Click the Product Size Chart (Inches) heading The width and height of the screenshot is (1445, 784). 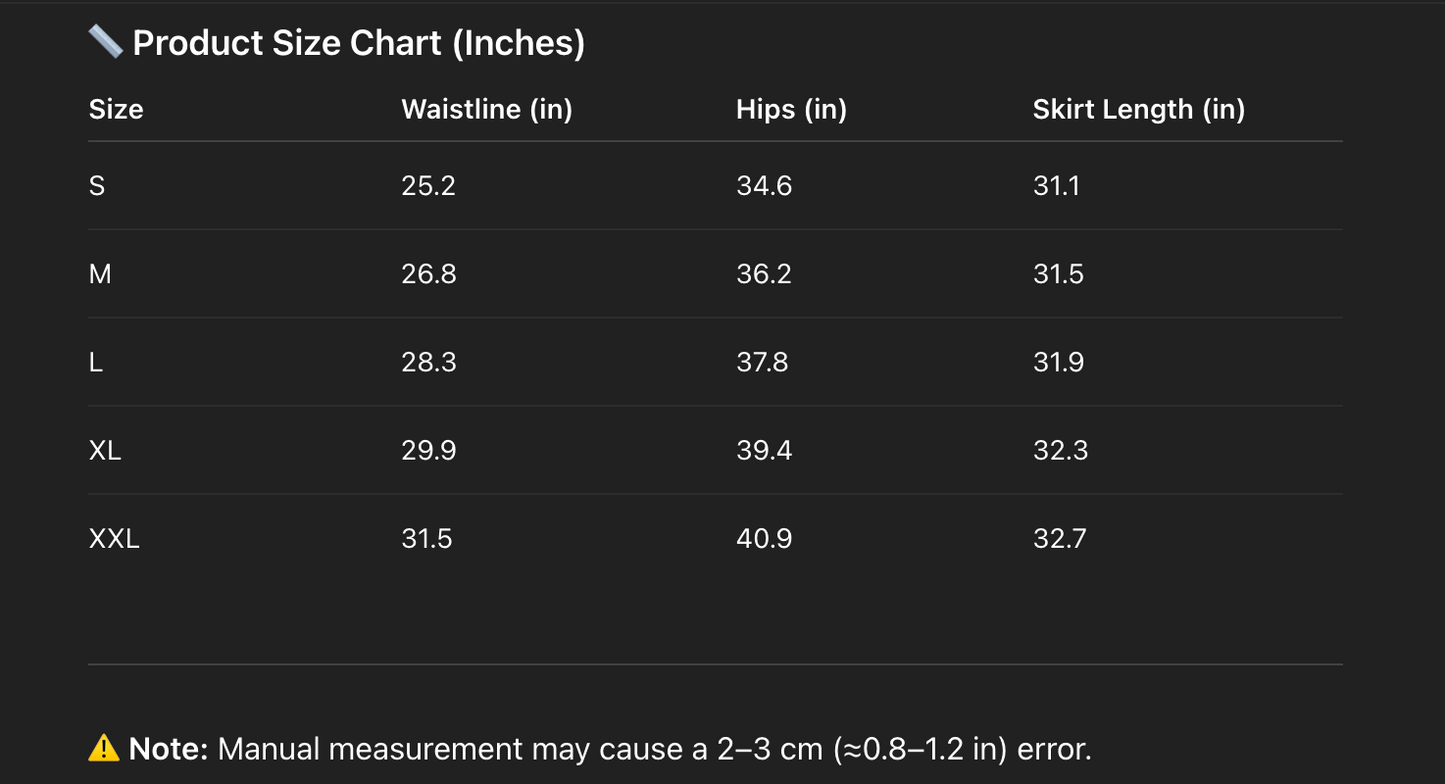(x=358, y=43)
